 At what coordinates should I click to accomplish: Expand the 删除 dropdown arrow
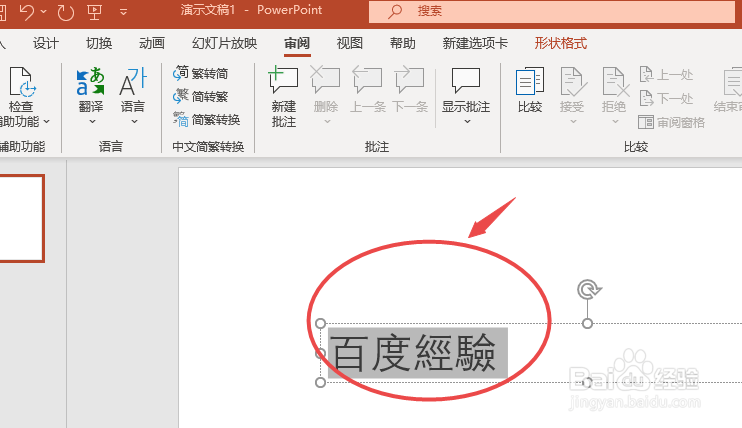(x=327, y=122)
